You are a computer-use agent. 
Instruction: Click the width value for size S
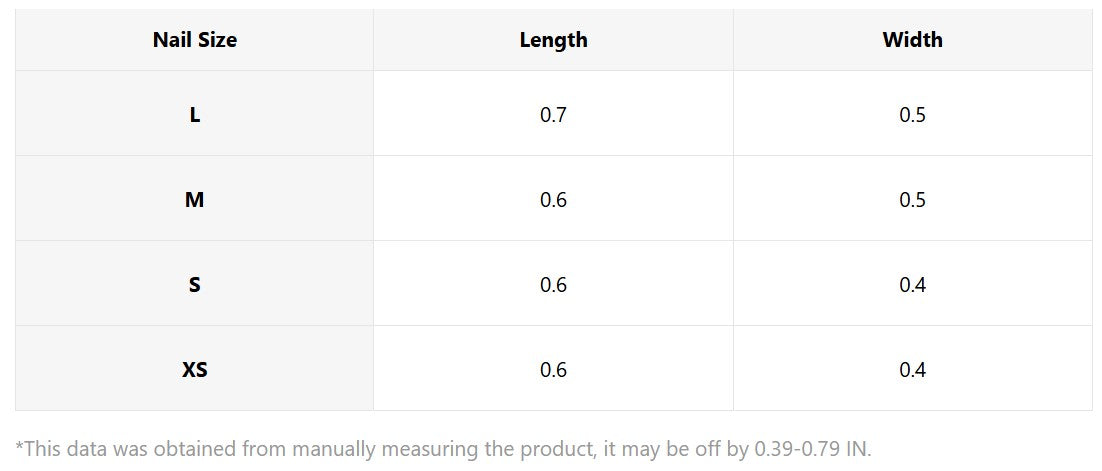(x=912, y=284)
